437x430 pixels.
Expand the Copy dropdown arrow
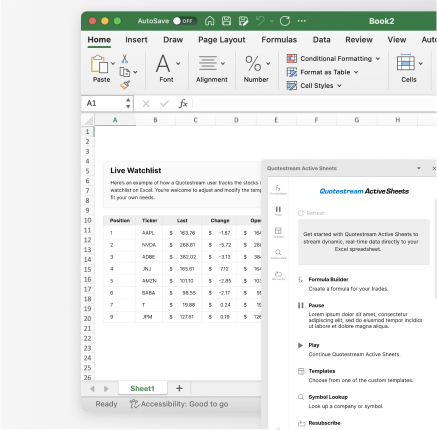[135, 72]
